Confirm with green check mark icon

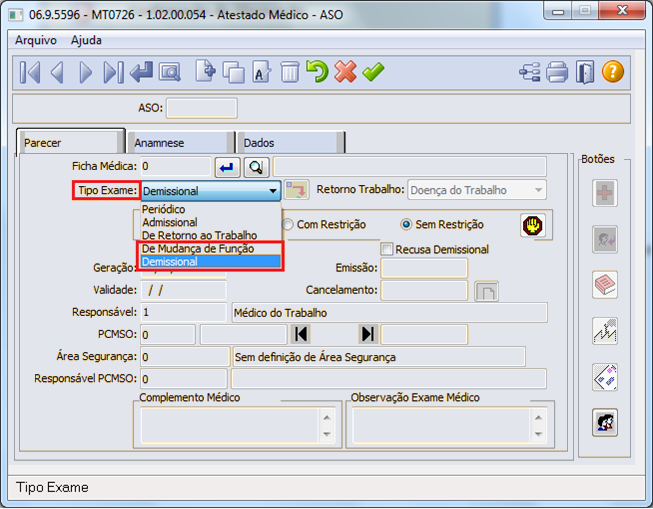coord(373,72)
